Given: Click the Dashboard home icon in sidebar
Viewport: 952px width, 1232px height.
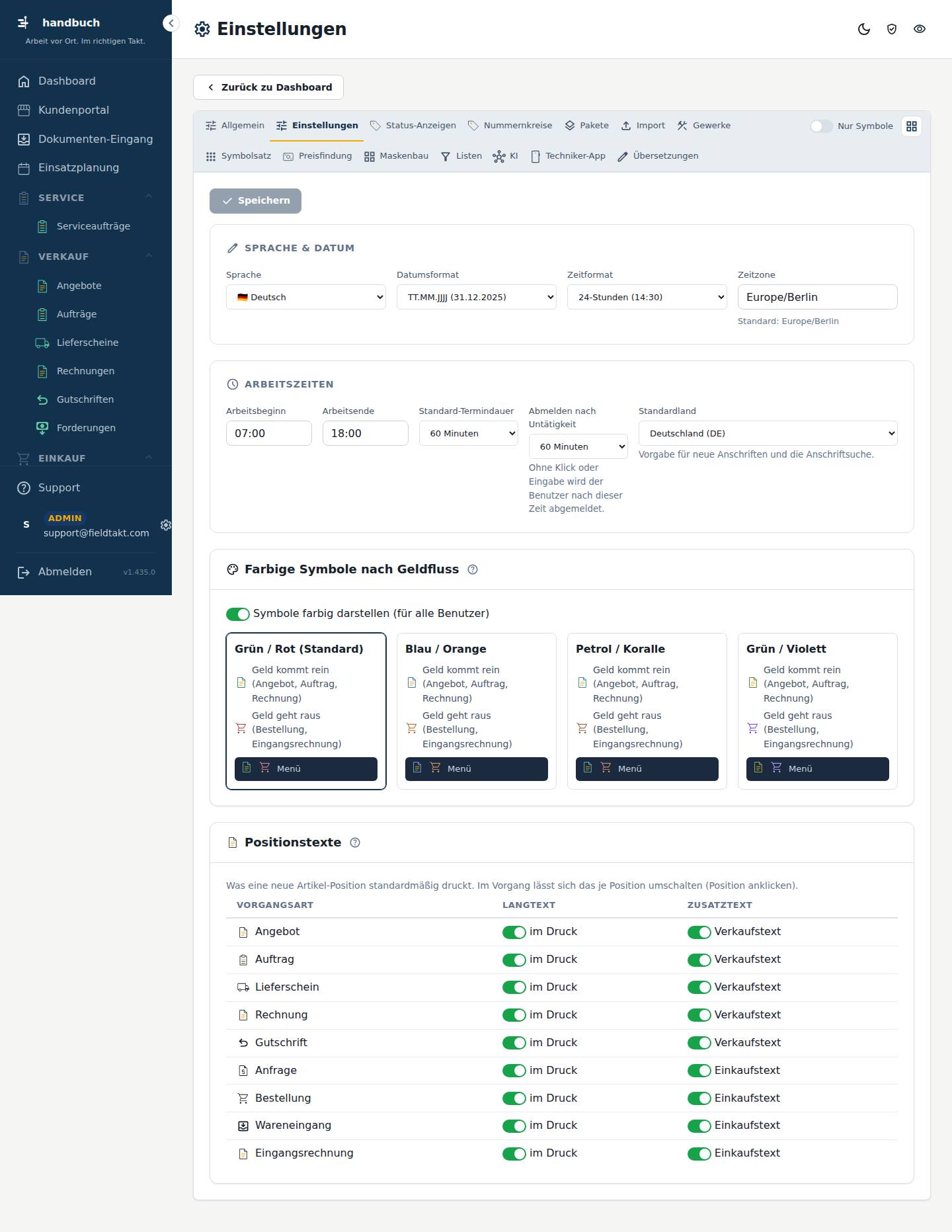Looking at the screenshot, I should 24,81.
